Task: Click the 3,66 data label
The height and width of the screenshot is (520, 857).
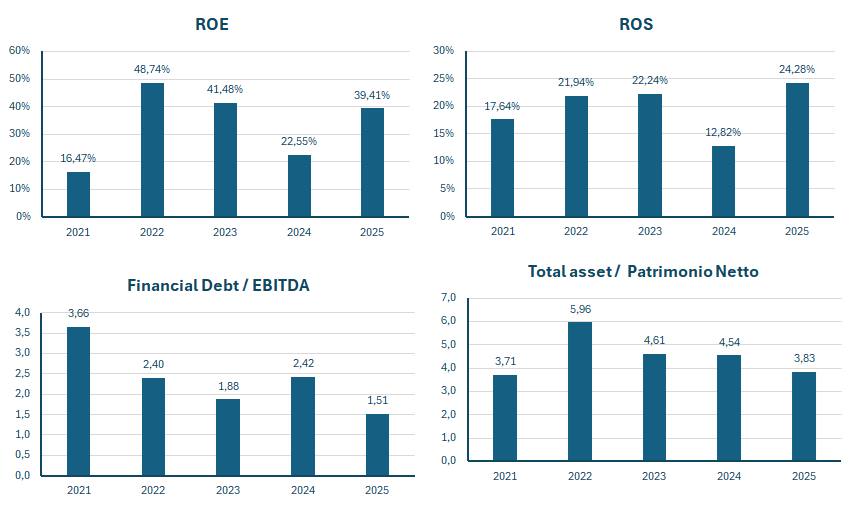Action: click(78, 313)
